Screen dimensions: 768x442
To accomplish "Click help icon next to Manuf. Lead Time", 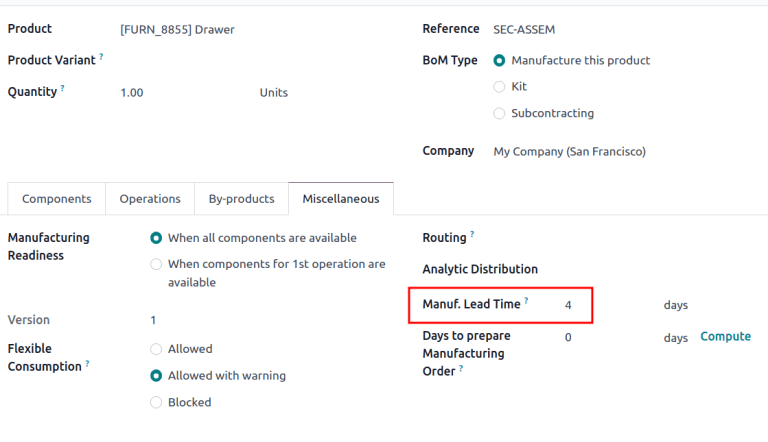I will pyautogui.click(x=526, y=300).
